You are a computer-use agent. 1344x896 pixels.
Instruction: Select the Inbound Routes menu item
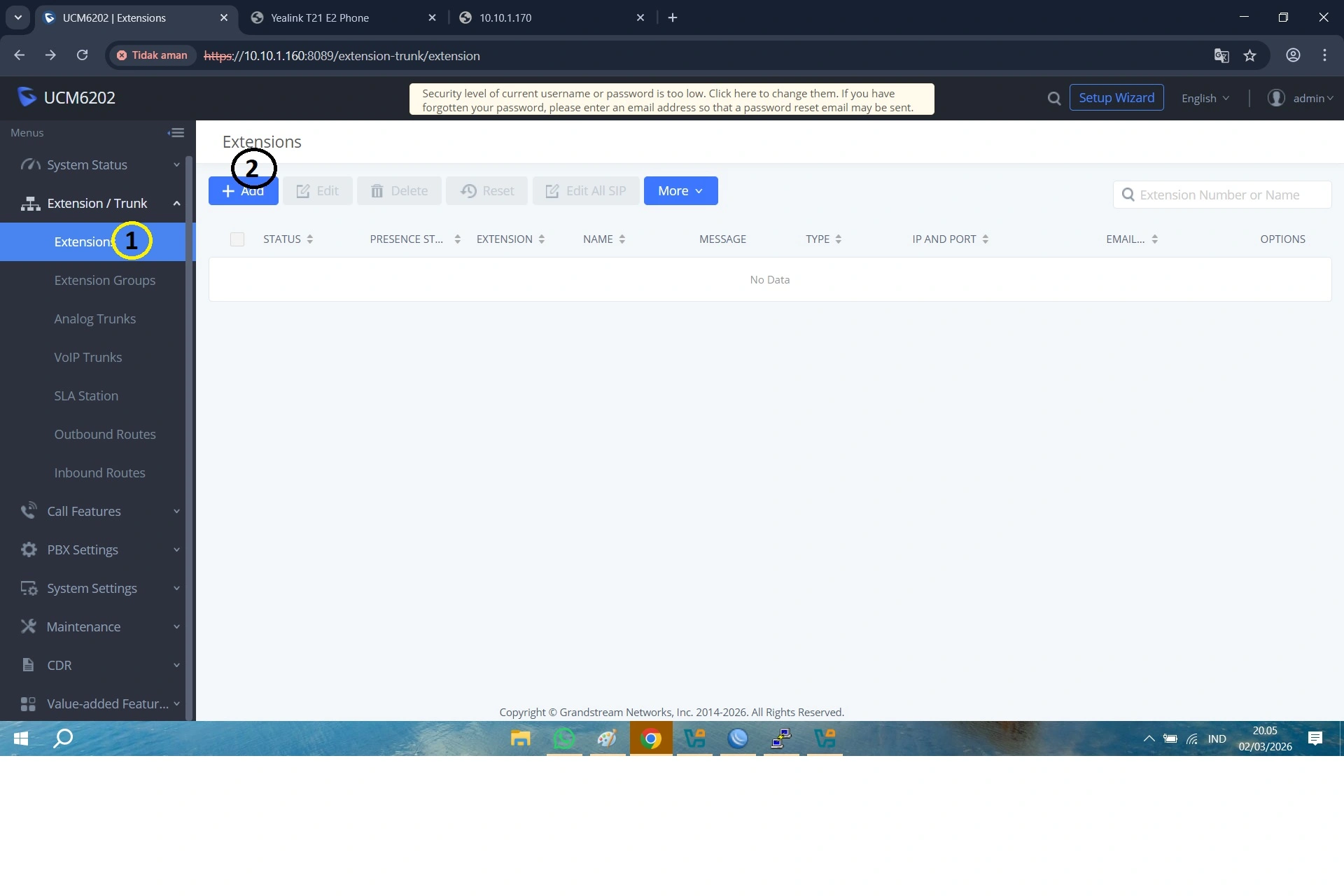(99, 472)
